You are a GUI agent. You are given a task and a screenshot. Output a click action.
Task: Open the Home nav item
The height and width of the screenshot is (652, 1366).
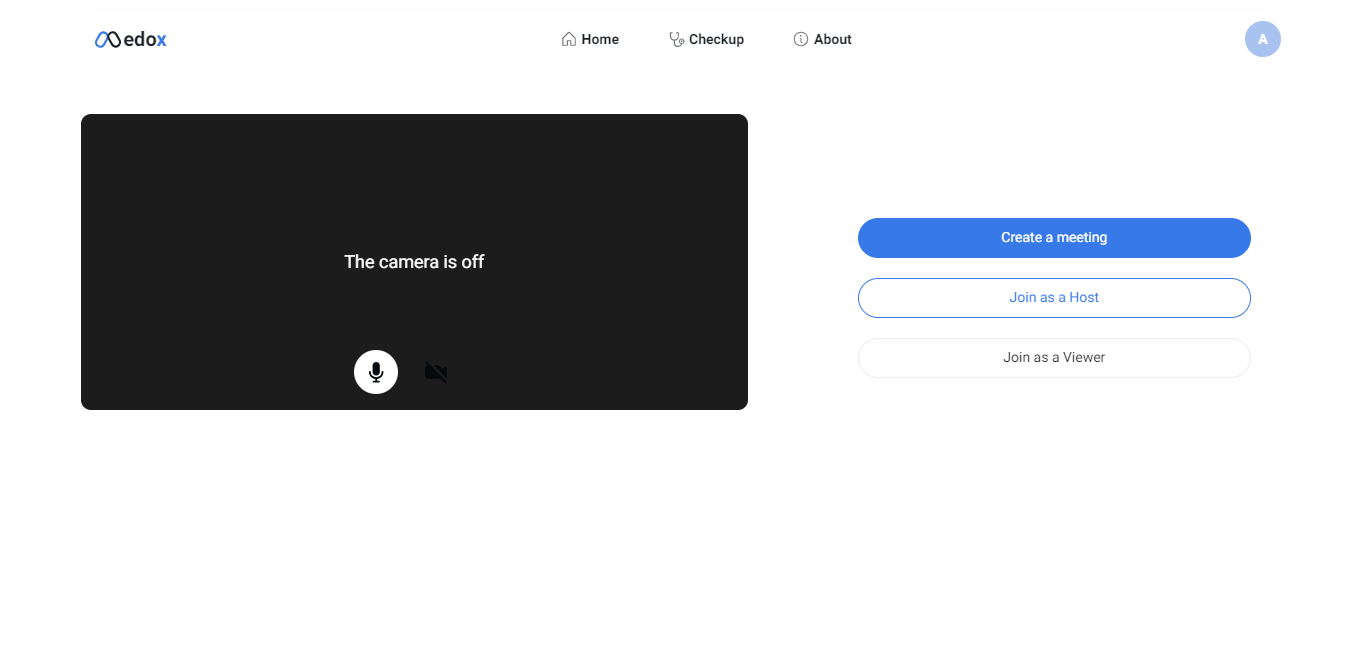click(x=590, y=39)
